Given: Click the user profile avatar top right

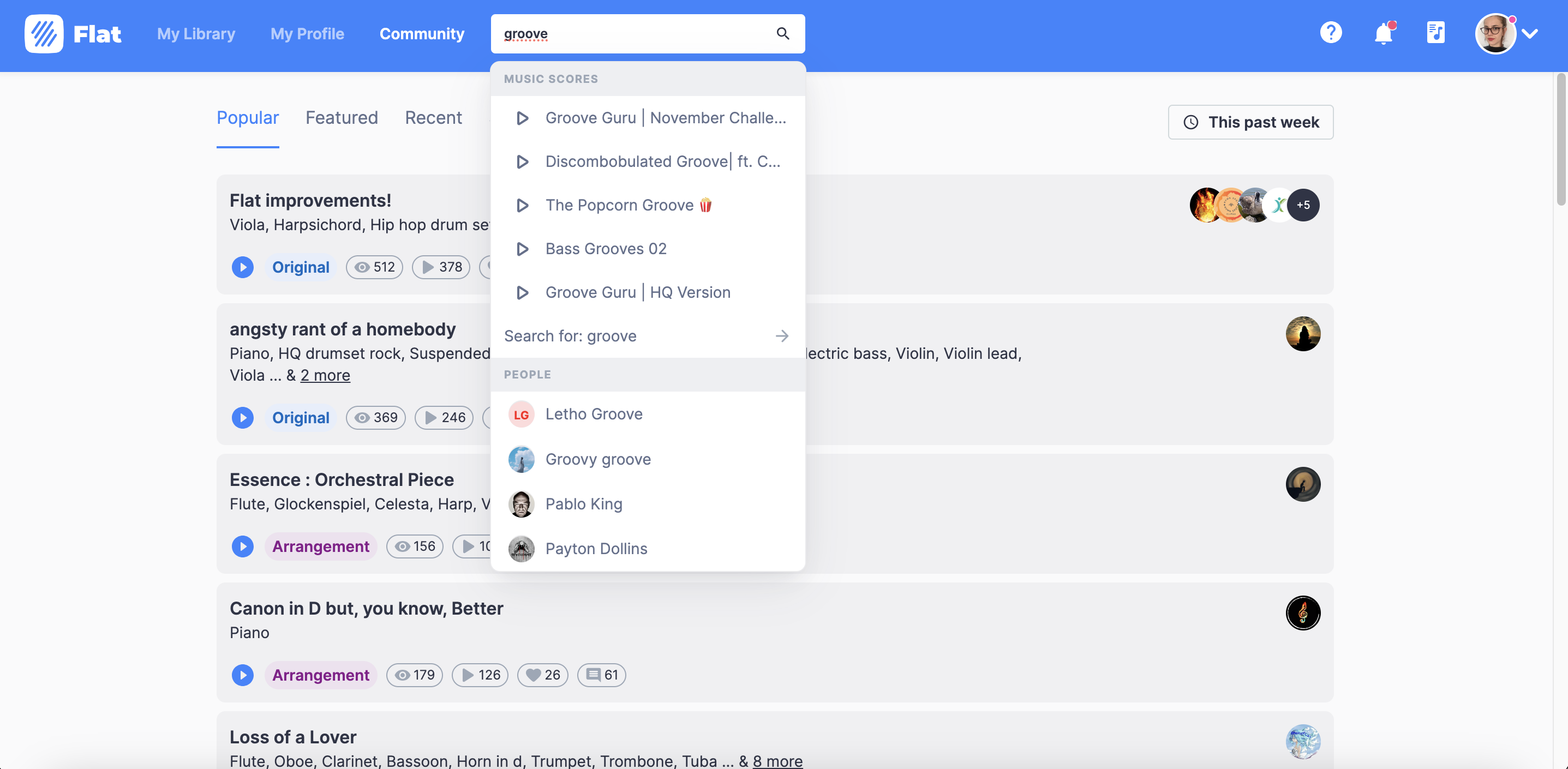Looking at the screenshot, I should coord(1493,34).
